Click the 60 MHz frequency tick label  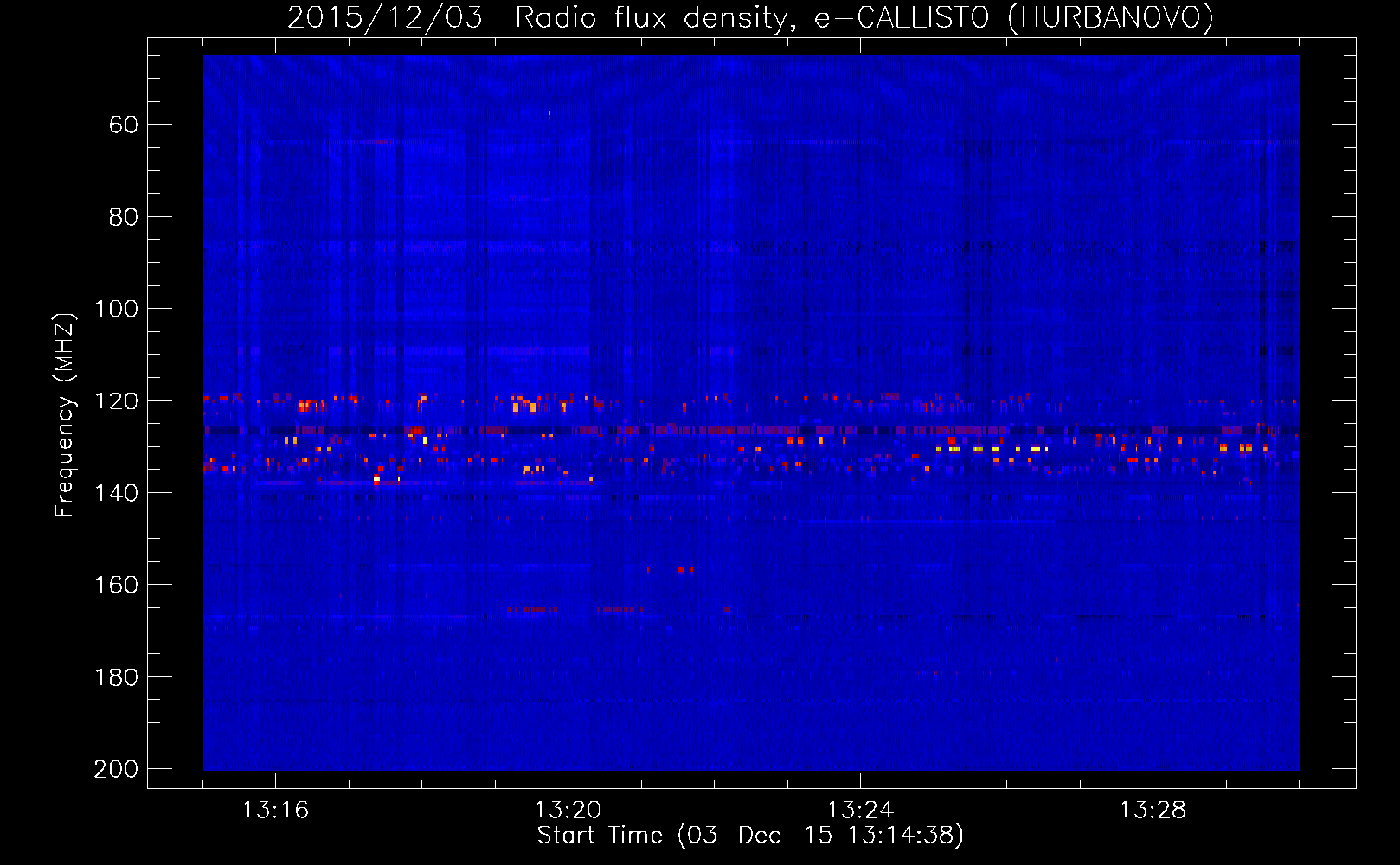(124, 125)
